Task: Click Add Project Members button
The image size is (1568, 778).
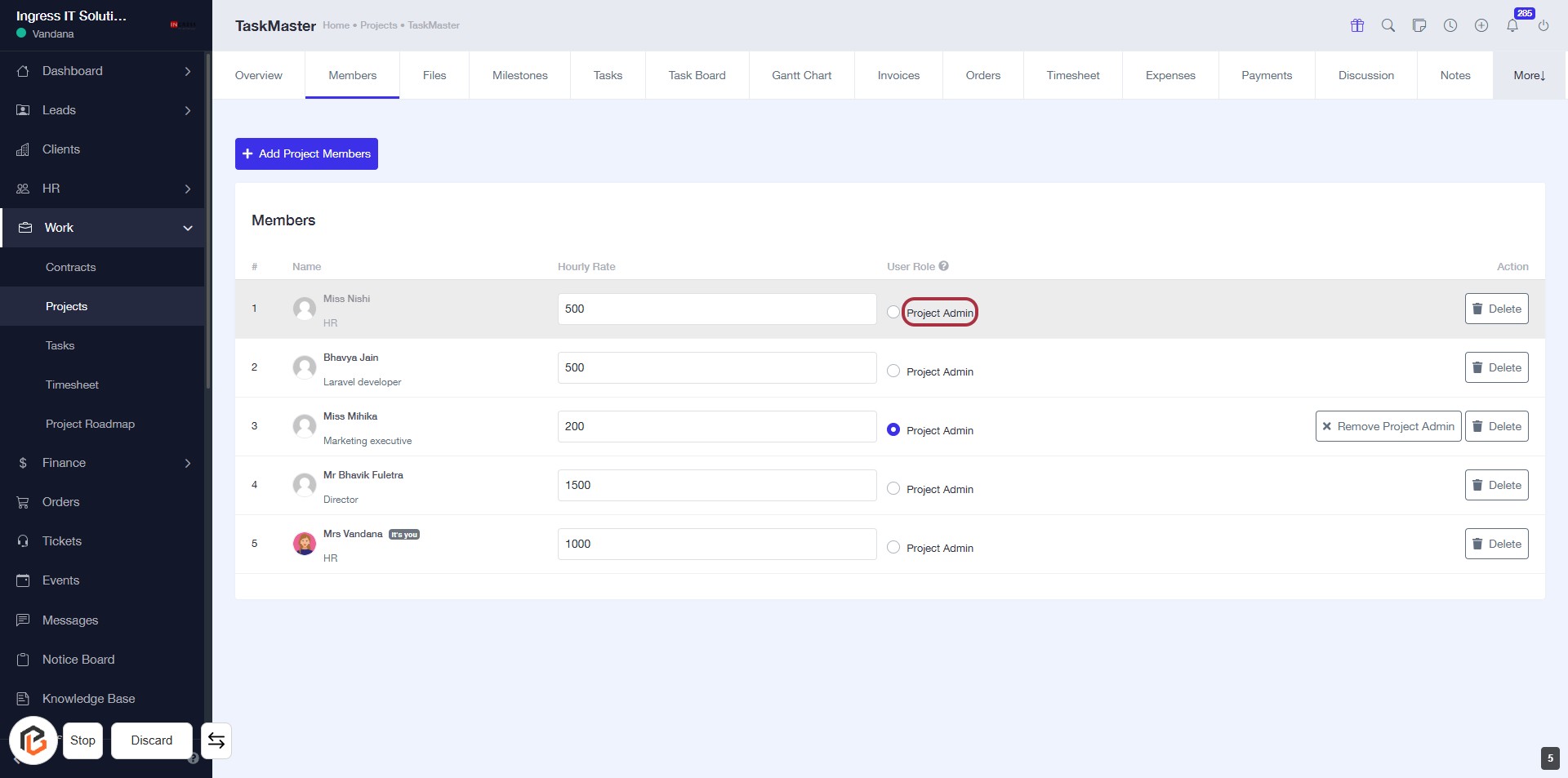Action: coord(306,153)
